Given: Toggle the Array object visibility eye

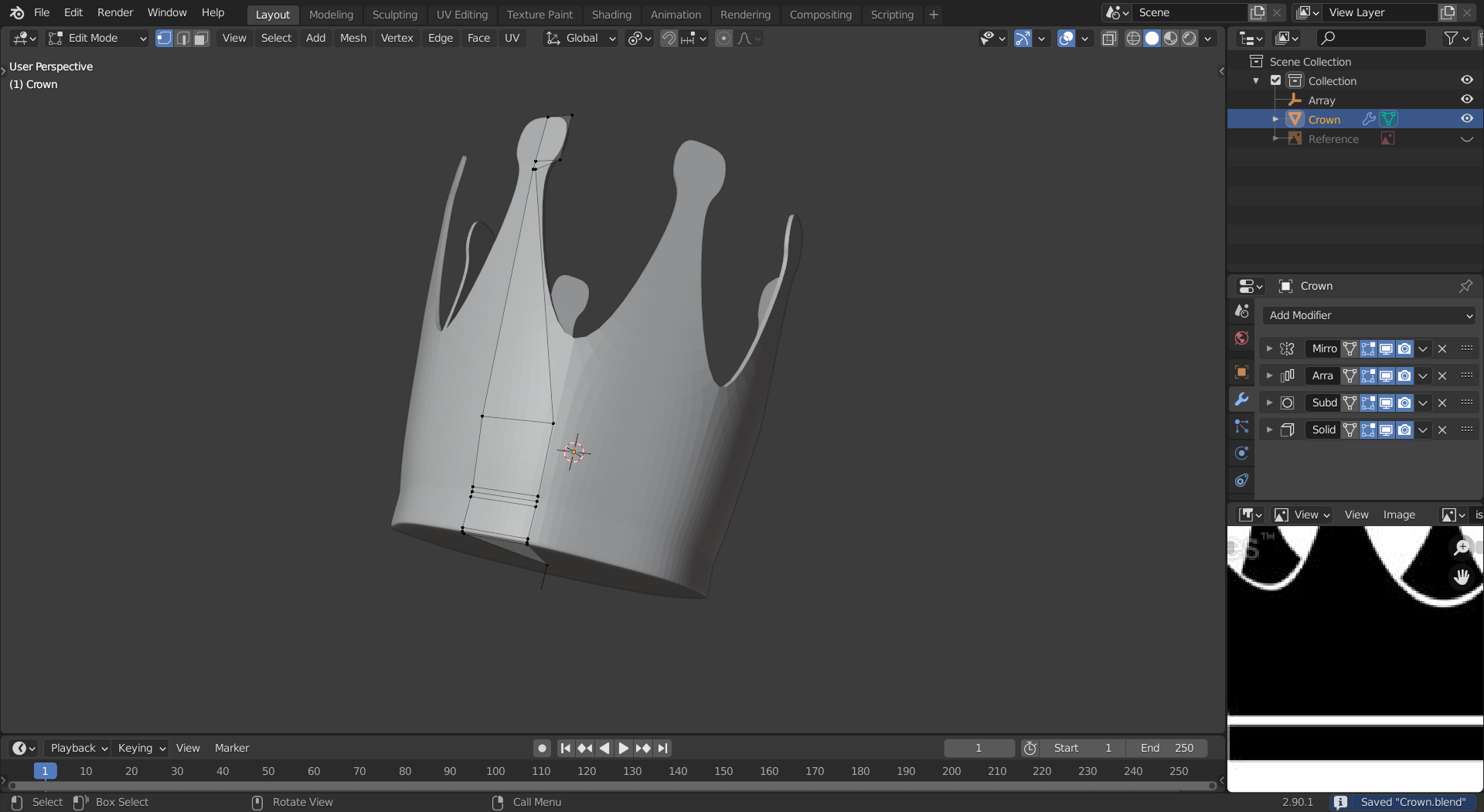Looking at the screenshot, I should point(1466,100).
